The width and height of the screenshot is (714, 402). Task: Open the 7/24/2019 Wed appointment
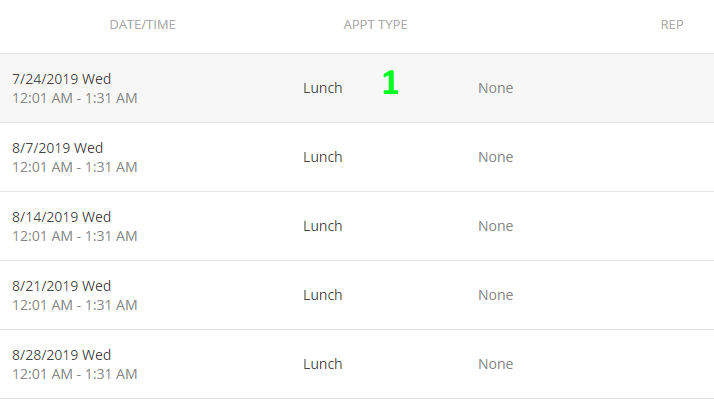(x=61, y=79)
